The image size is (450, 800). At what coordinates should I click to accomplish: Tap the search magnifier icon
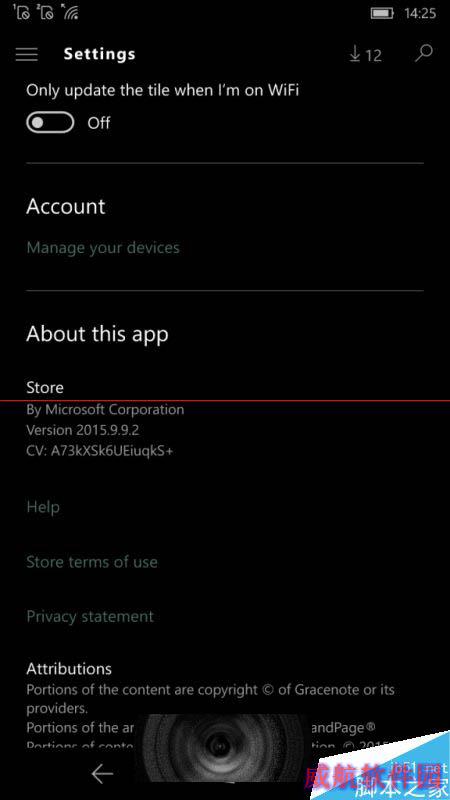tap(423, 53)
